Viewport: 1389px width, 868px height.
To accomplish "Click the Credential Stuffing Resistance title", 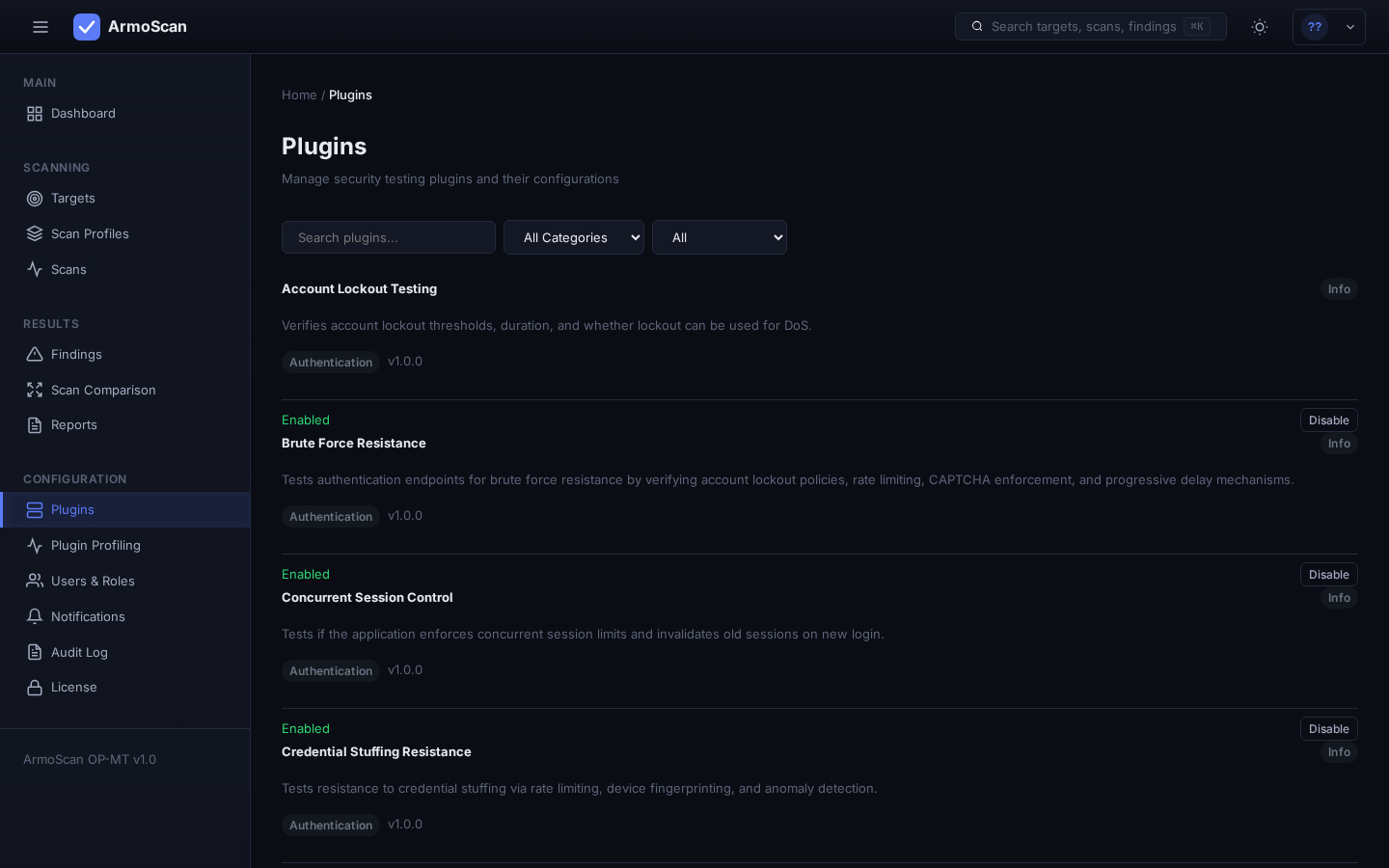I will [376, 751].
